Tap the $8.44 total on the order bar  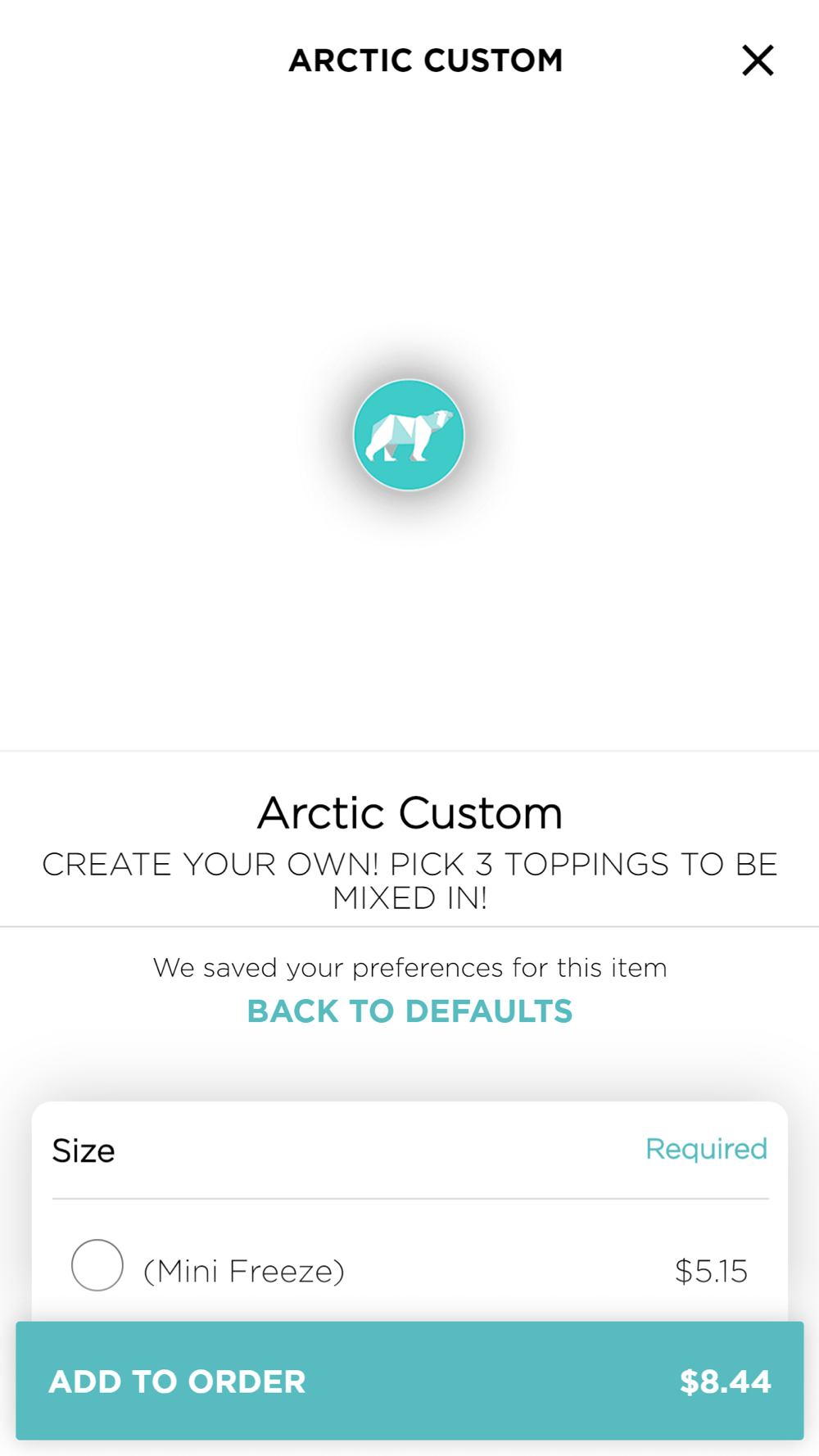725,1381
